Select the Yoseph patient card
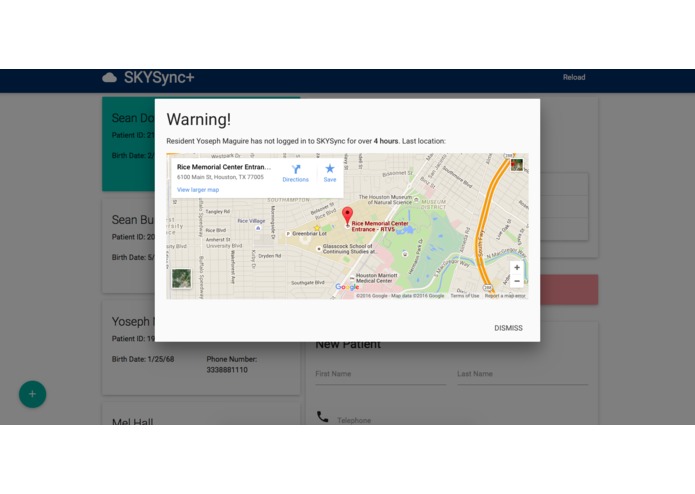 coord(201,348)
